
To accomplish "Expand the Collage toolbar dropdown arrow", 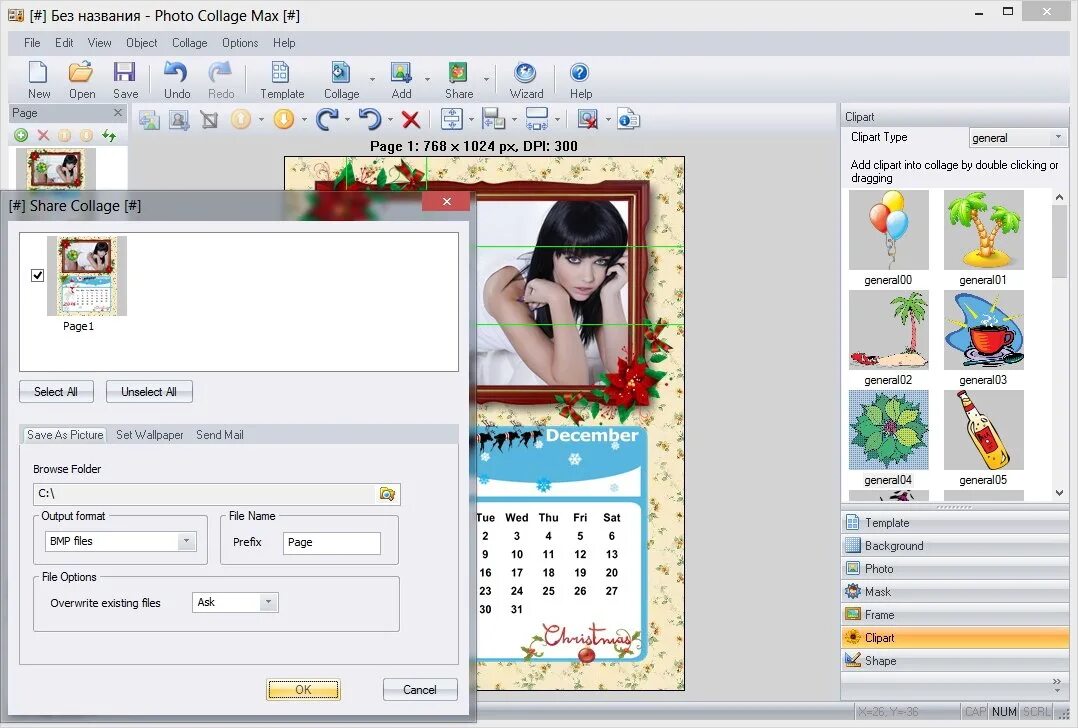I will coord(373,79).
